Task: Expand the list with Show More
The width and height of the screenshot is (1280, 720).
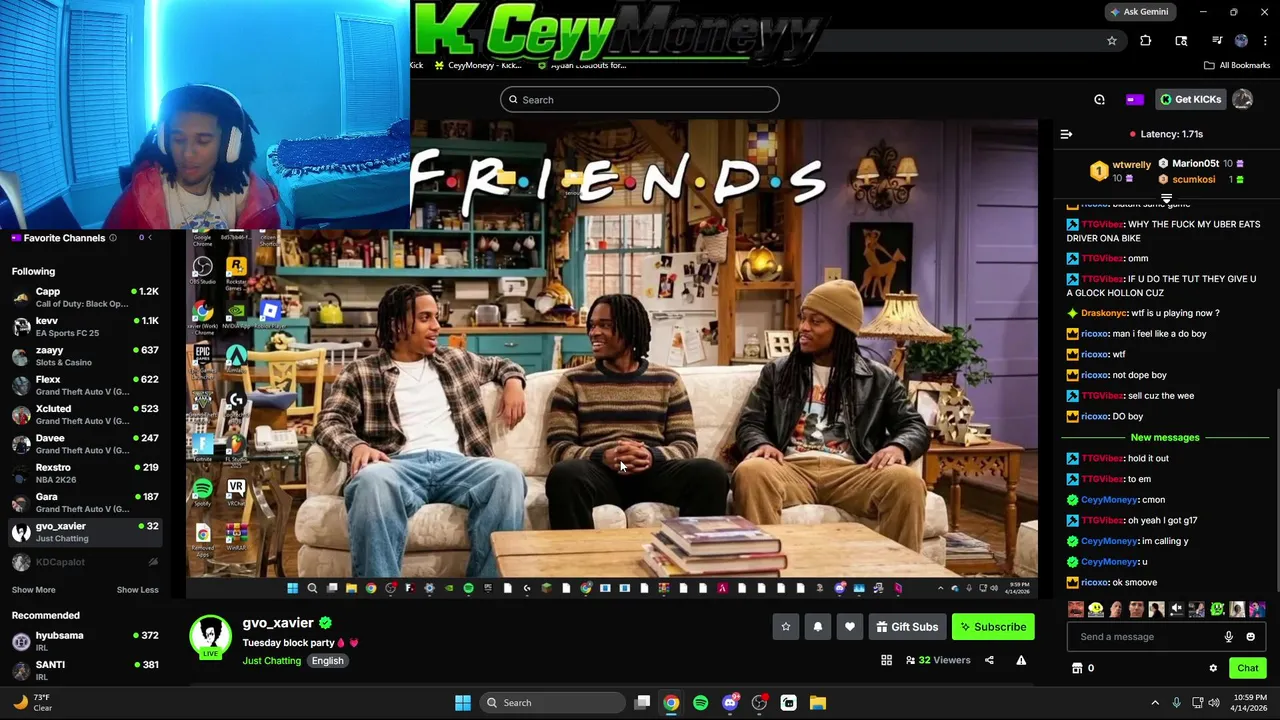Action: 33,590
